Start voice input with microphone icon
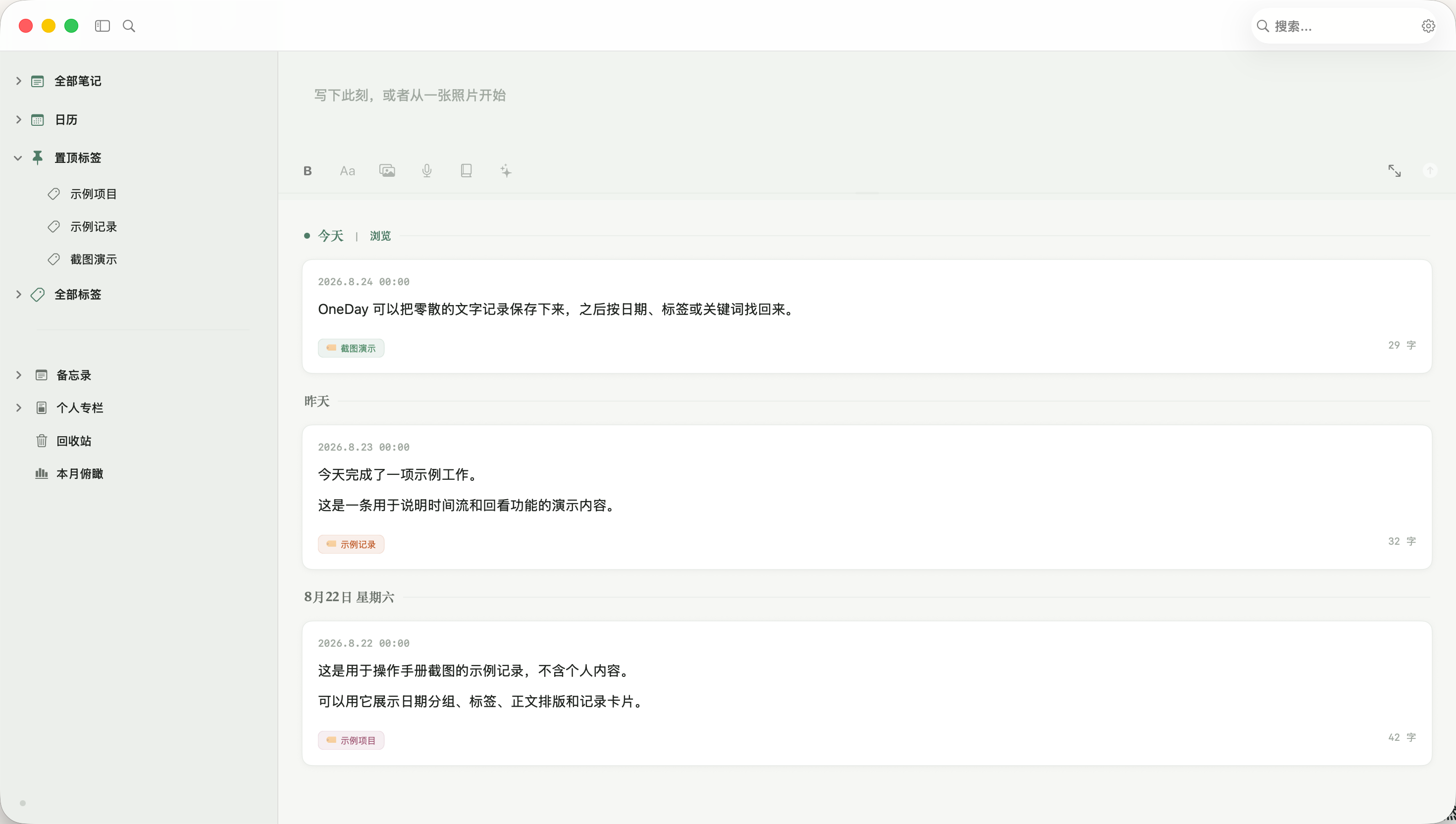Viewport: 1456px width, 824px height. [x=427, y=171]
